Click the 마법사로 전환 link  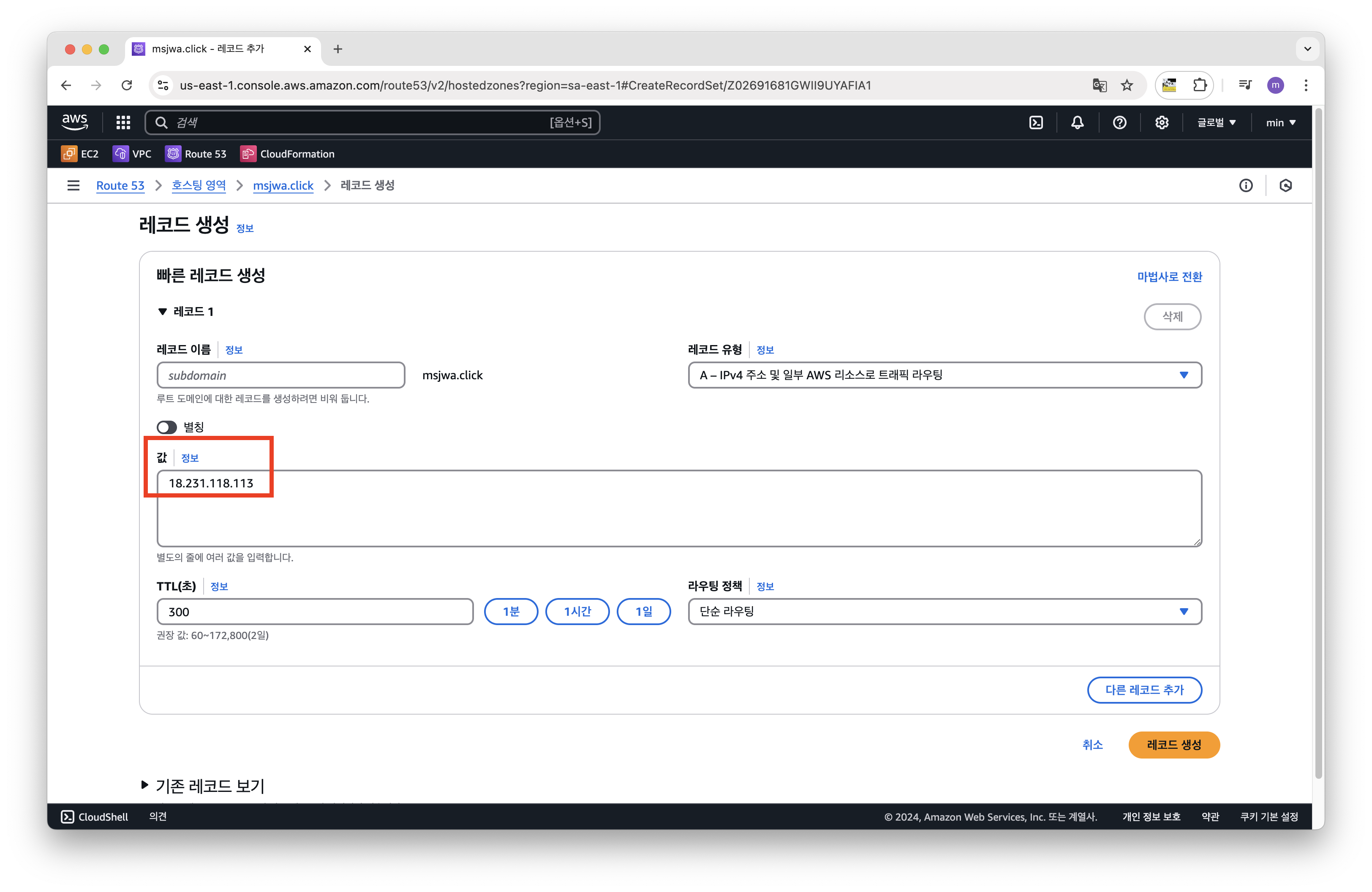coord(1169,277)
